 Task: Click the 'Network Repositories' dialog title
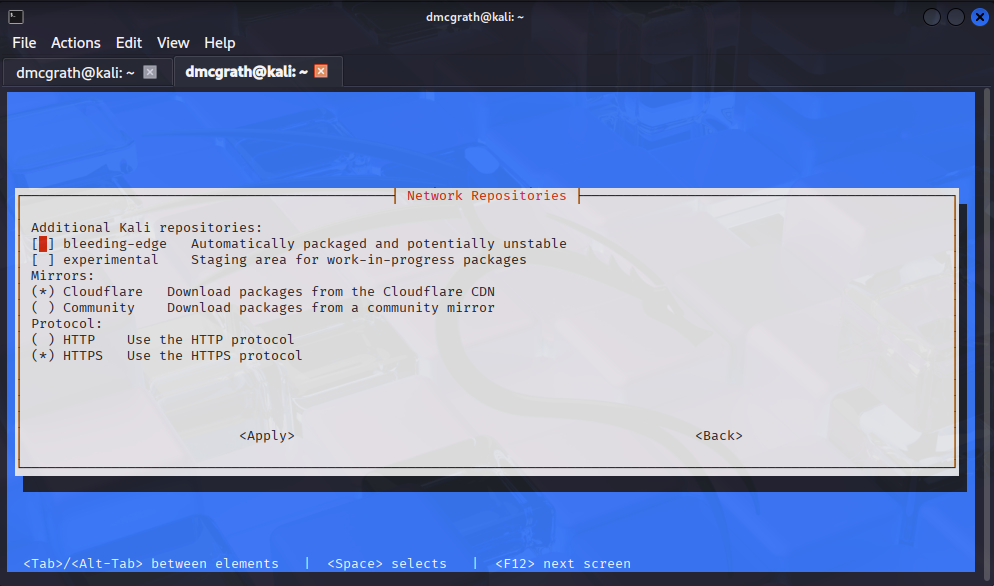487,195
